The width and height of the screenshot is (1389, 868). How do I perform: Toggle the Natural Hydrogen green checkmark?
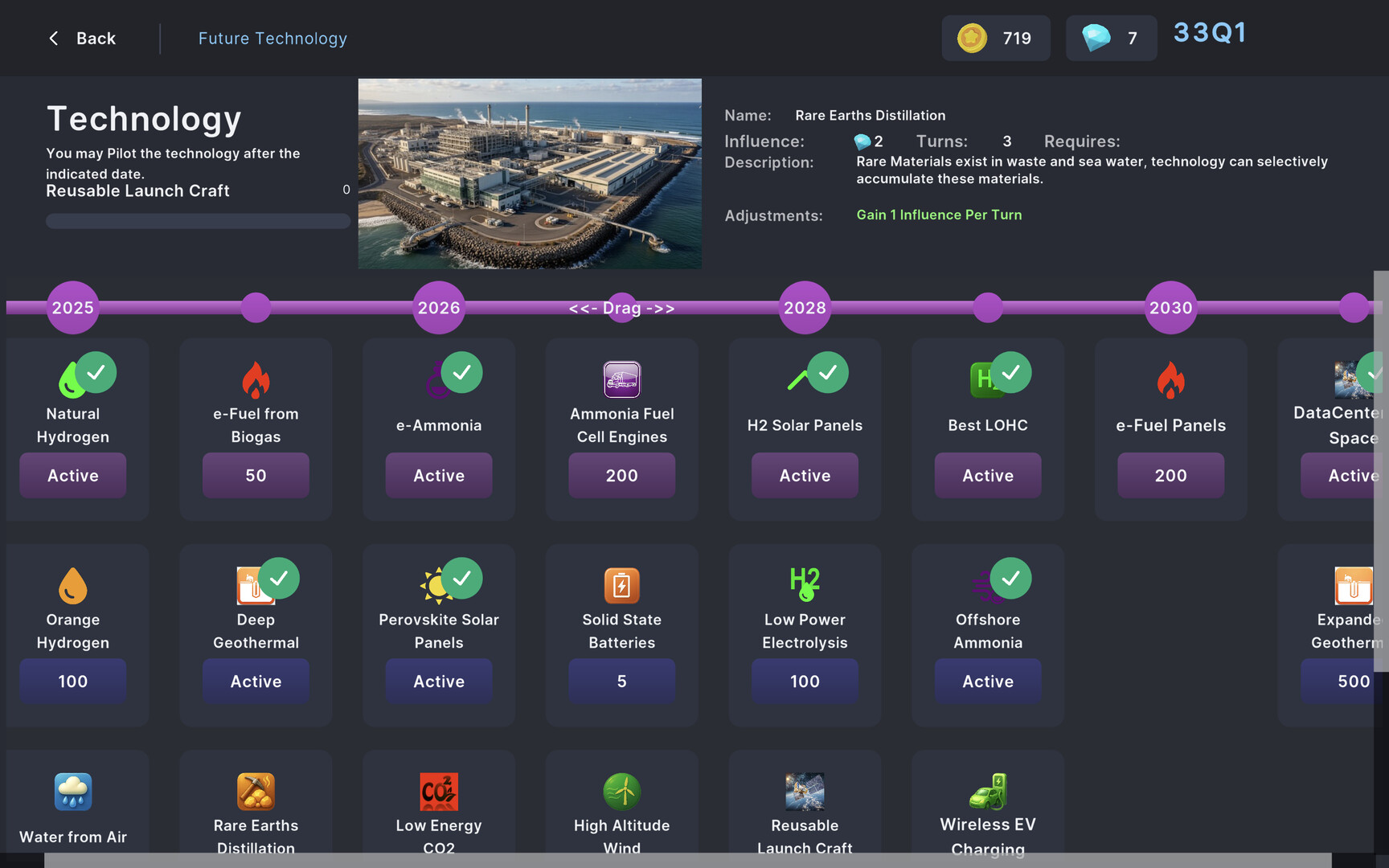tap(96, 373)
